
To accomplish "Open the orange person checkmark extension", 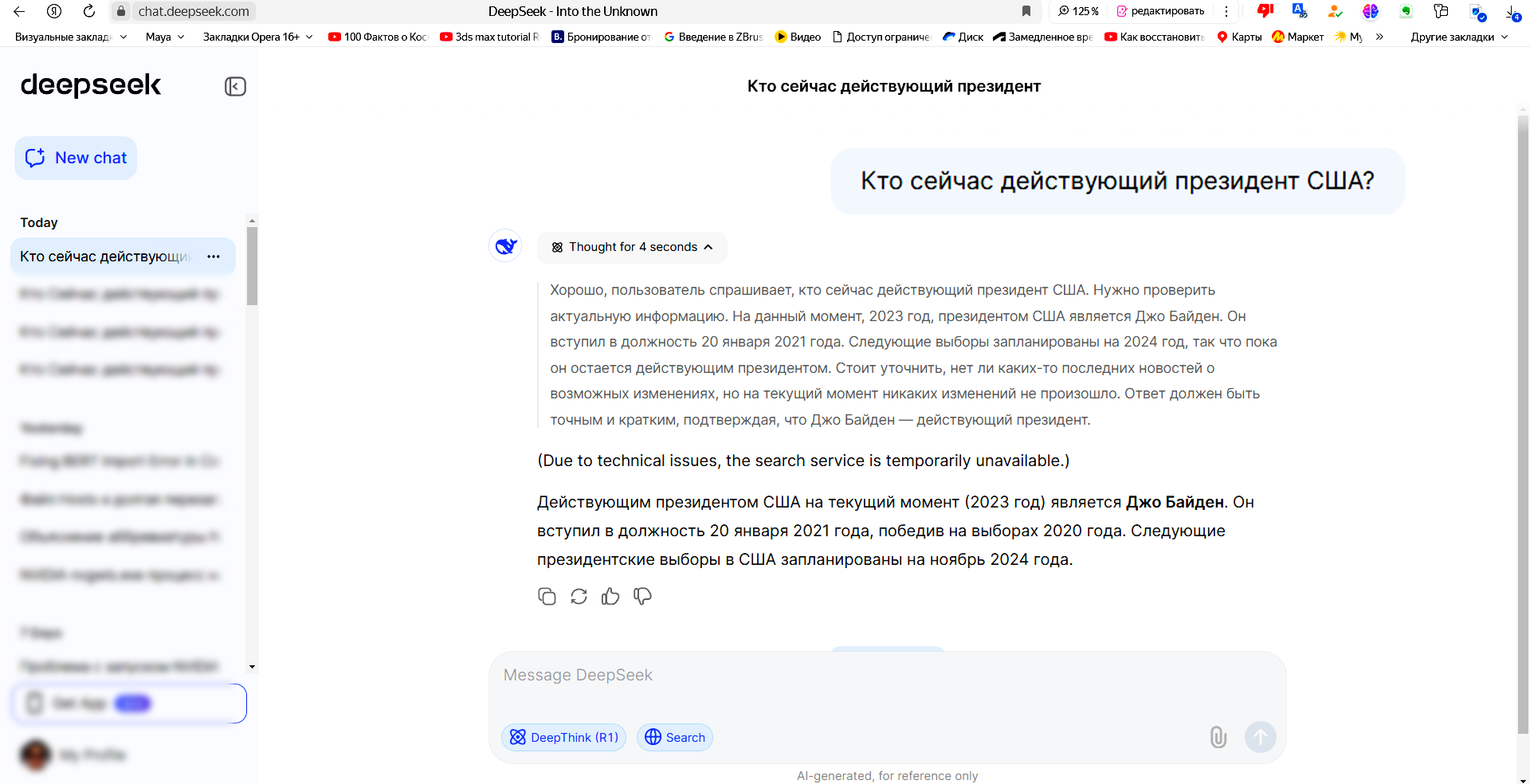I will click(1335, 11).
